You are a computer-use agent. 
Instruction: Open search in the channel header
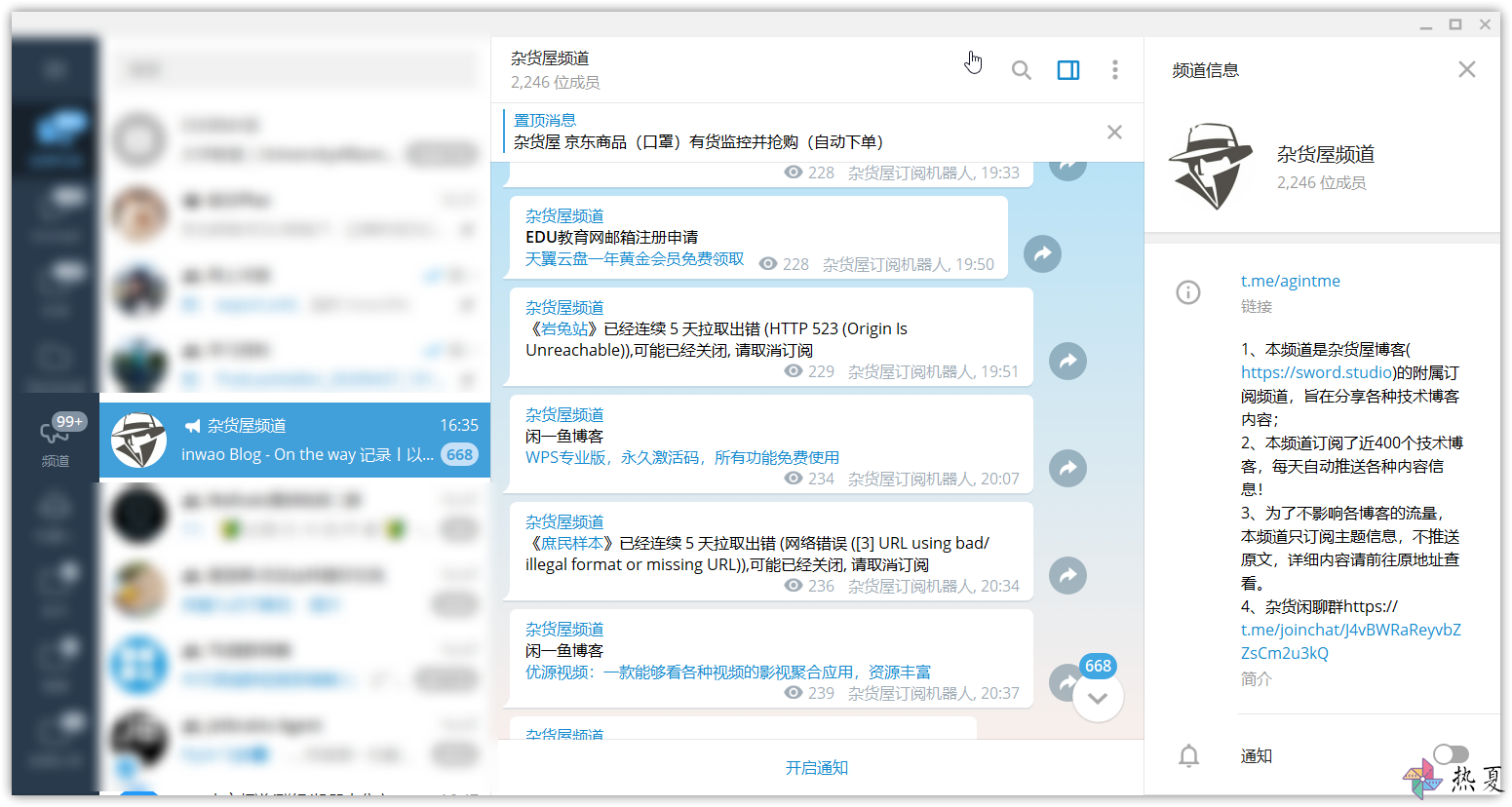(x=1021, y=70)
